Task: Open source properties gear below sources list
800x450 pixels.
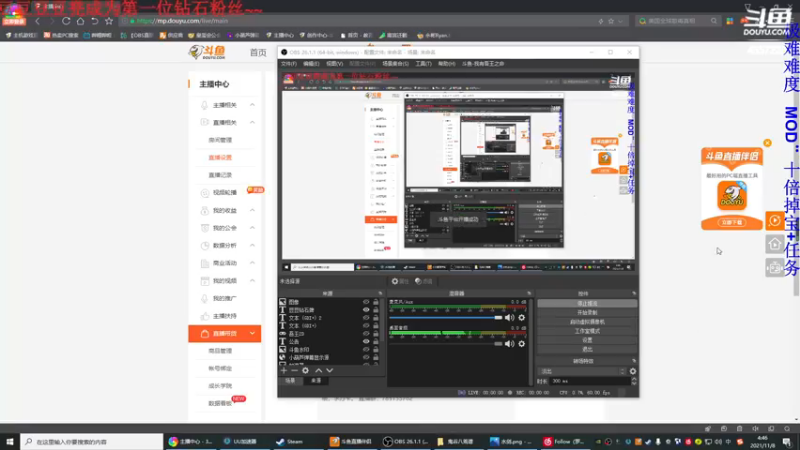Action: (305, 370)
